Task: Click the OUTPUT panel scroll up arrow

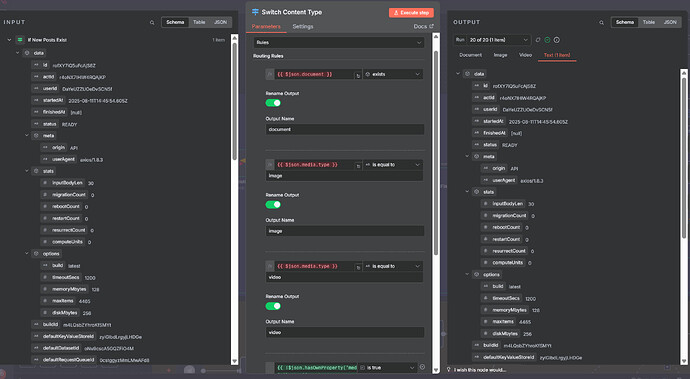Action: [684, 73]
